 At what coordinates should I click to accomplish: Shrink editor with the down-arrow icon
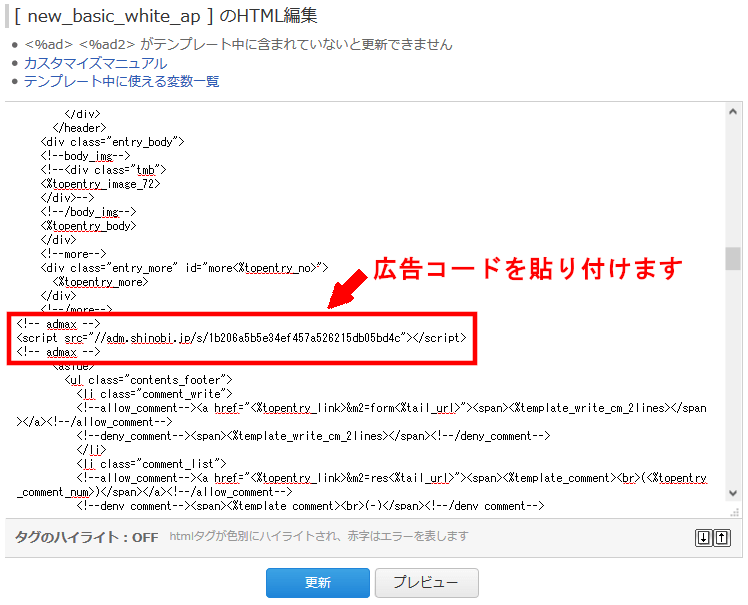(x=704, y=538)
